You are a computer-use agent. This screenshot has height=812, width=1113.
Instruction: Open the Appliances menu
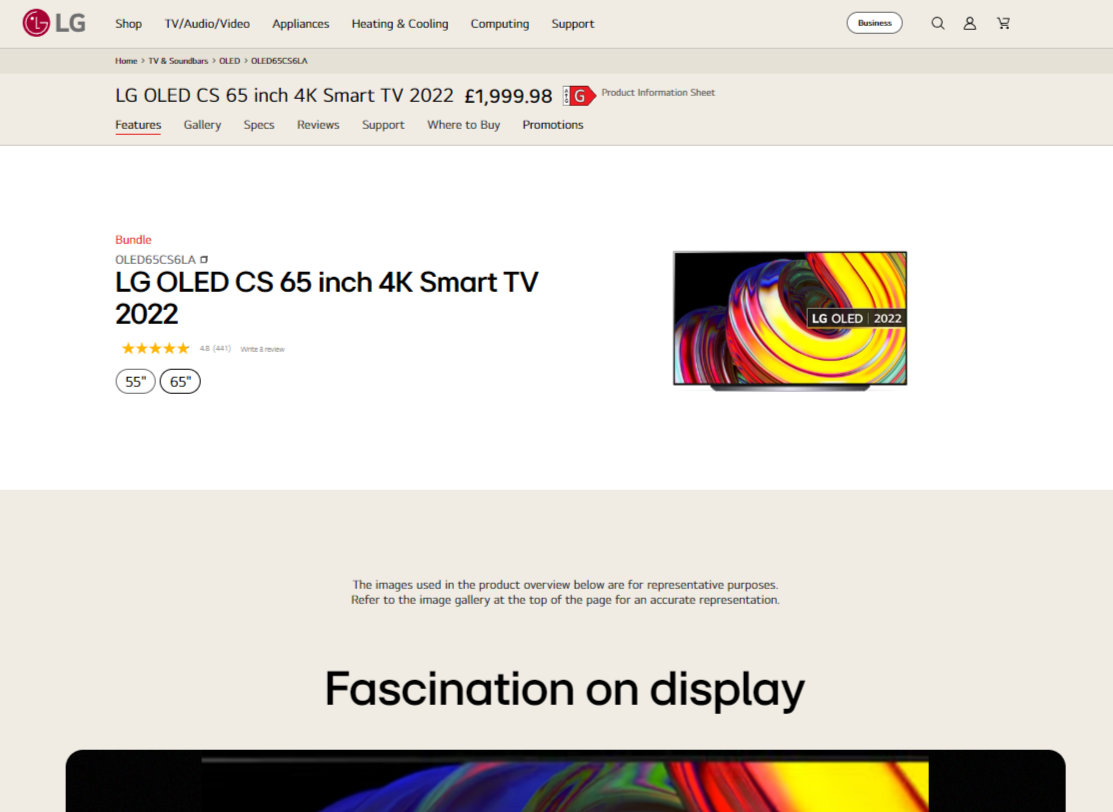(300, 23)
